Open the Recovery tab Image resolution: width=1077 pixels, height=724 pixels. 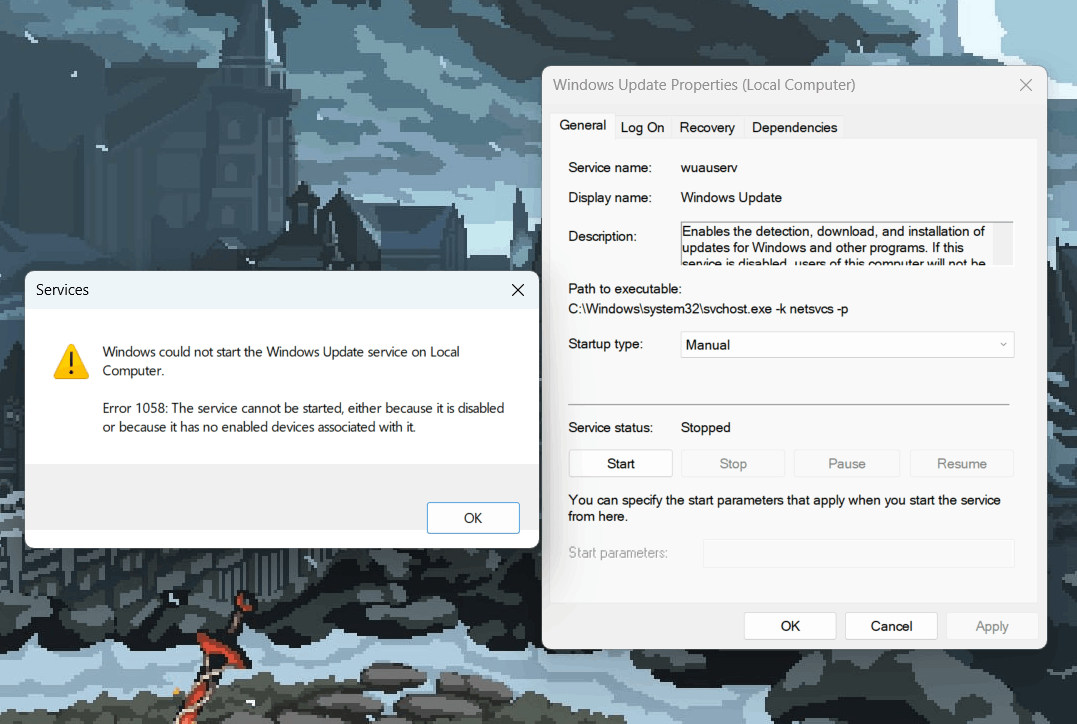pos(707,128)
